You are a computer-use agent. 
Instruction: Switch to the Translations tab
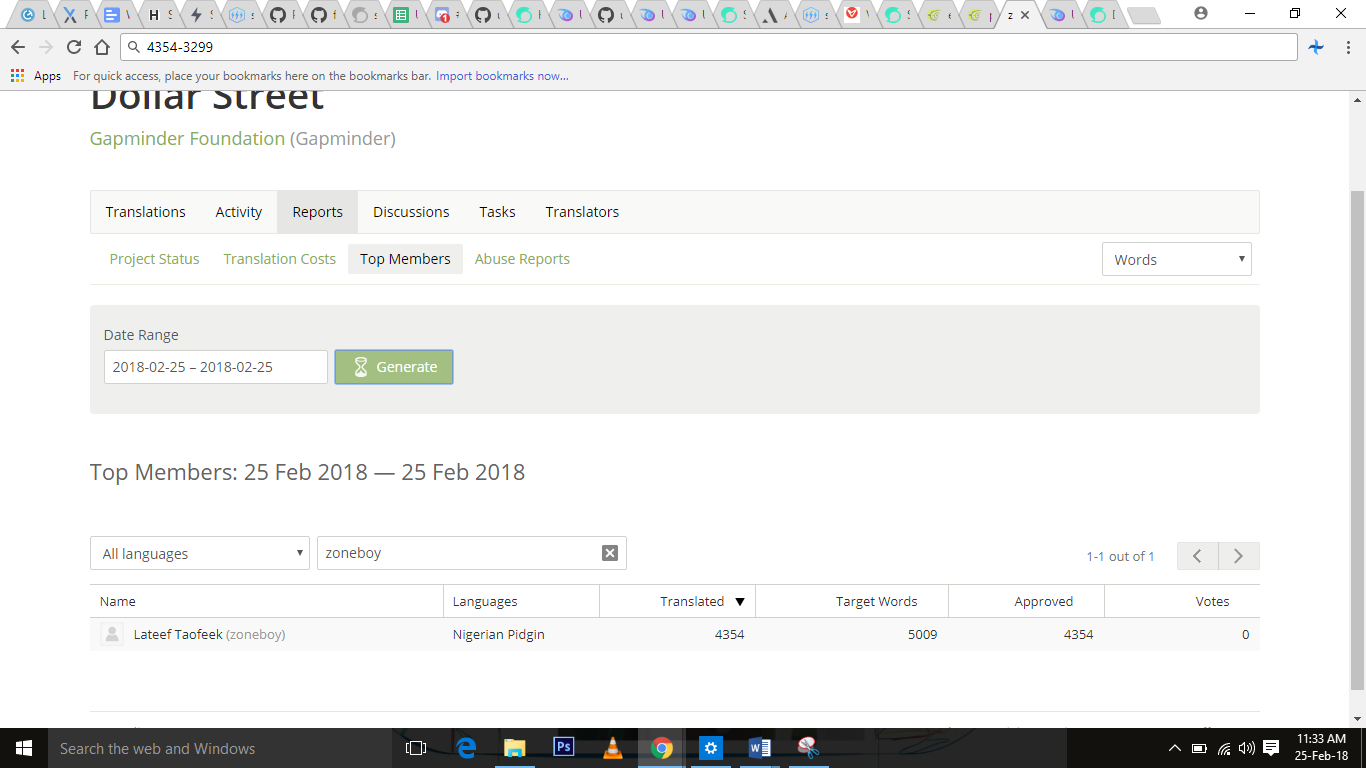146,212
